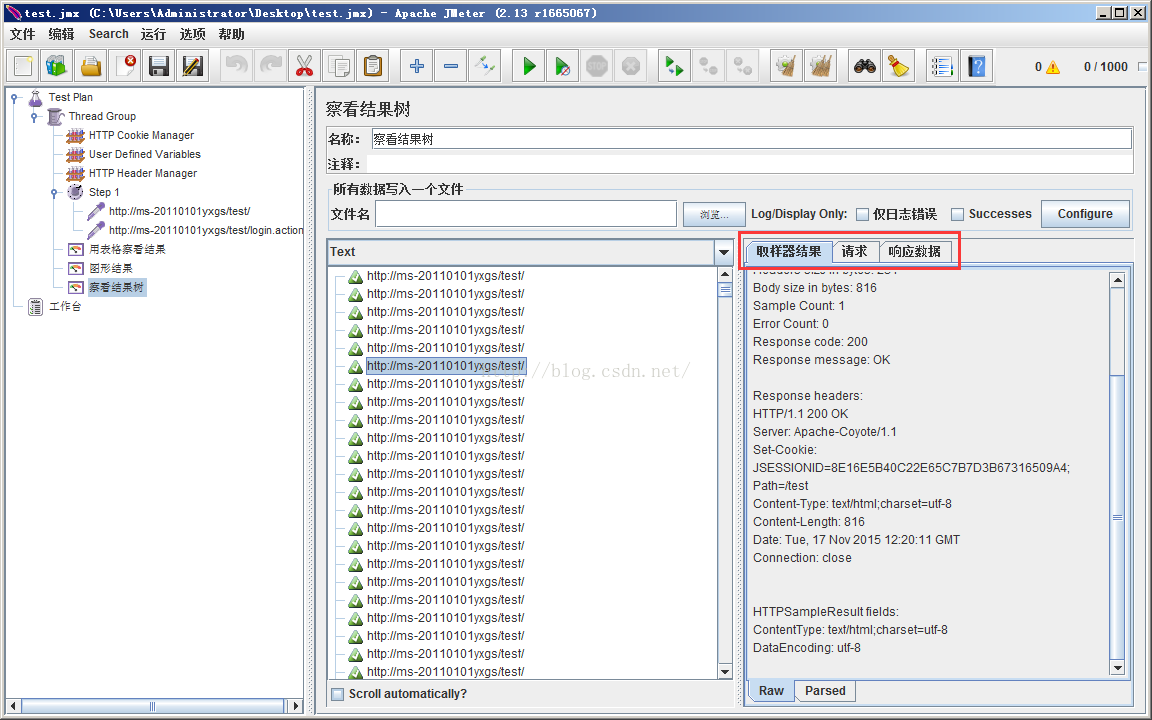
Task: Open the 编辑 menu
Action: point(61,34)
